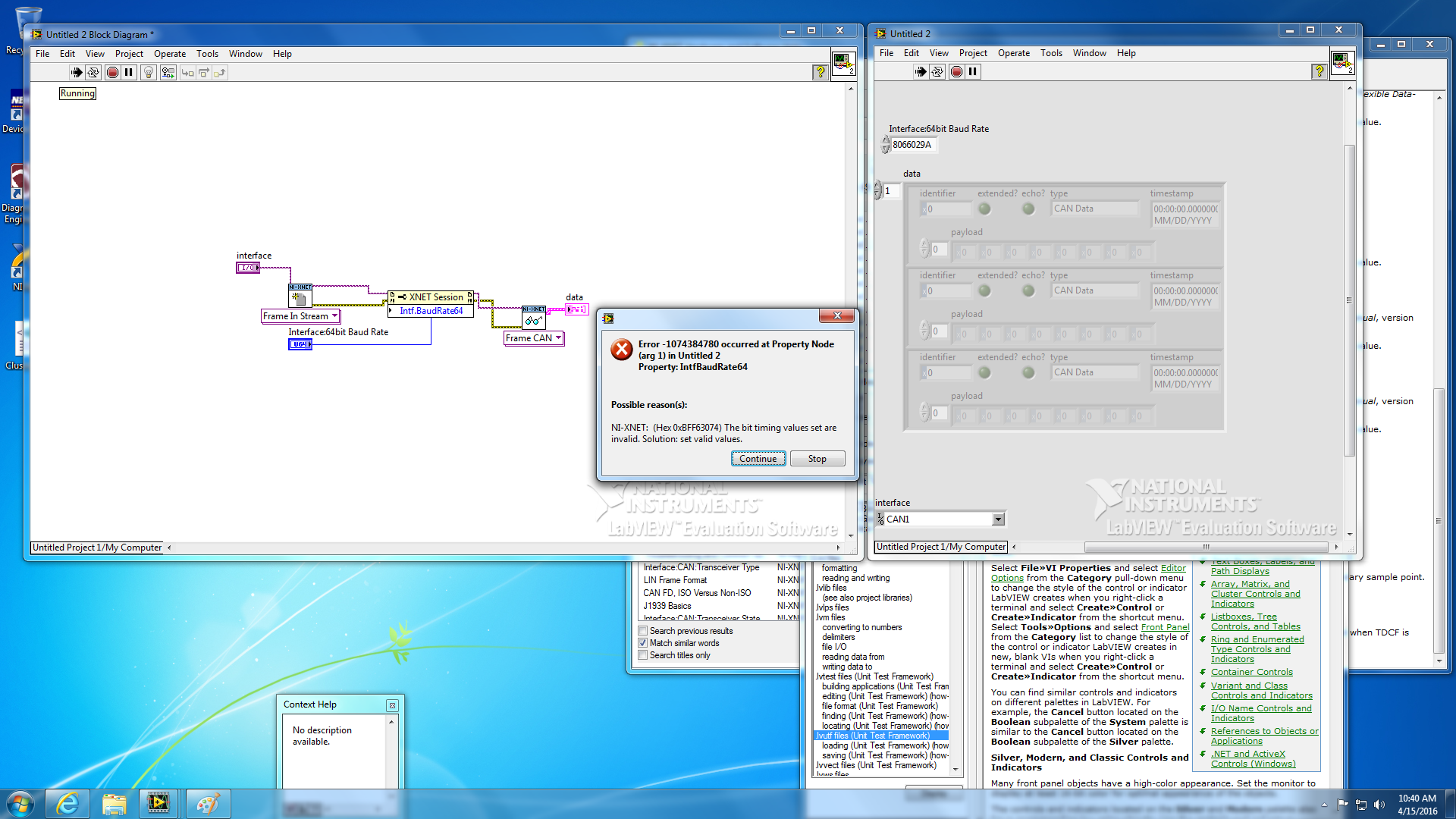Open the Frame In Stream selector
Screen dimensions: 1456x819
coord(300,316)
